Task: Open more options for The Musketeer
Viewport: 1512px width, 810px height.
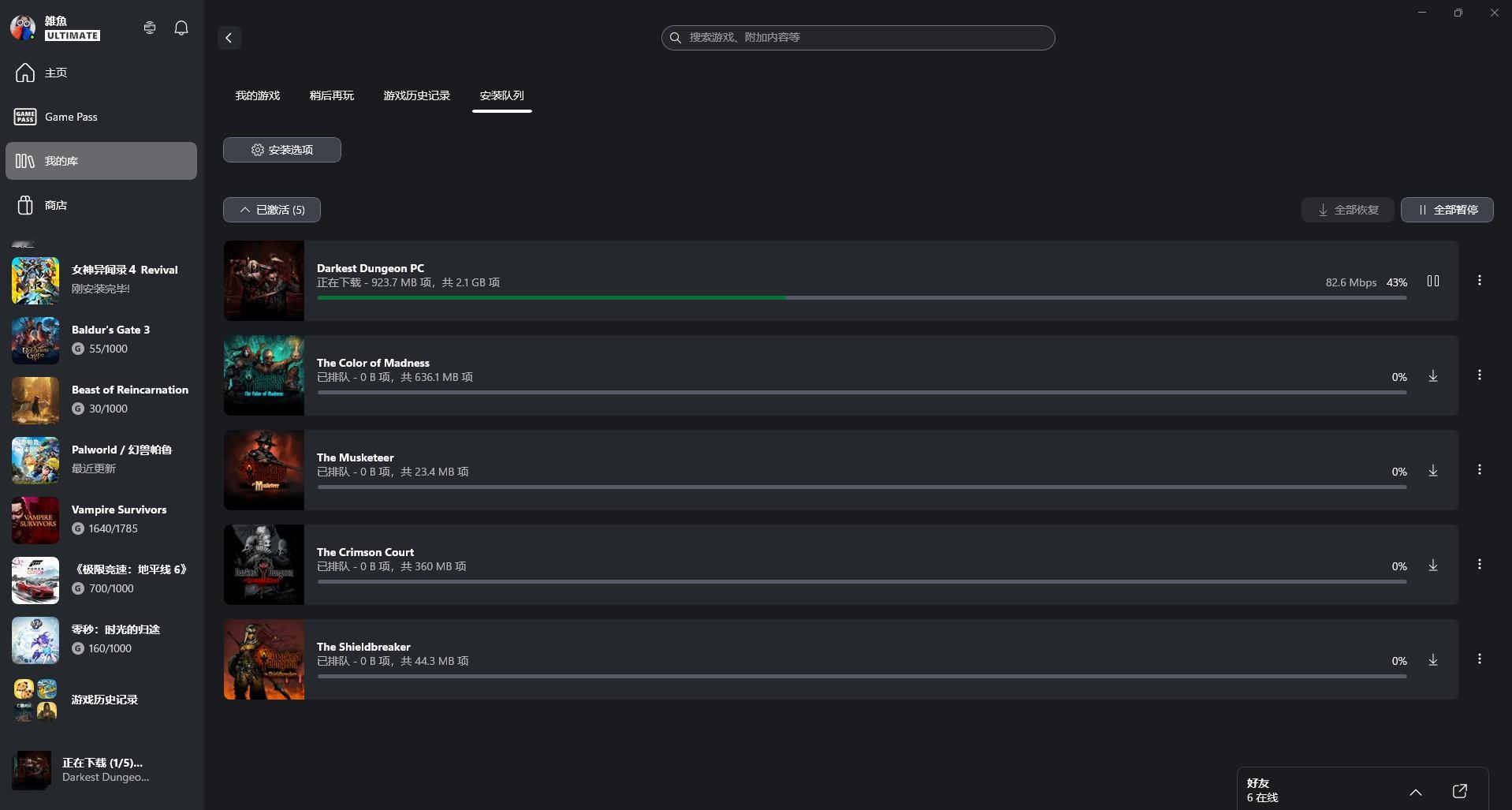Action: click(1480, 470)
